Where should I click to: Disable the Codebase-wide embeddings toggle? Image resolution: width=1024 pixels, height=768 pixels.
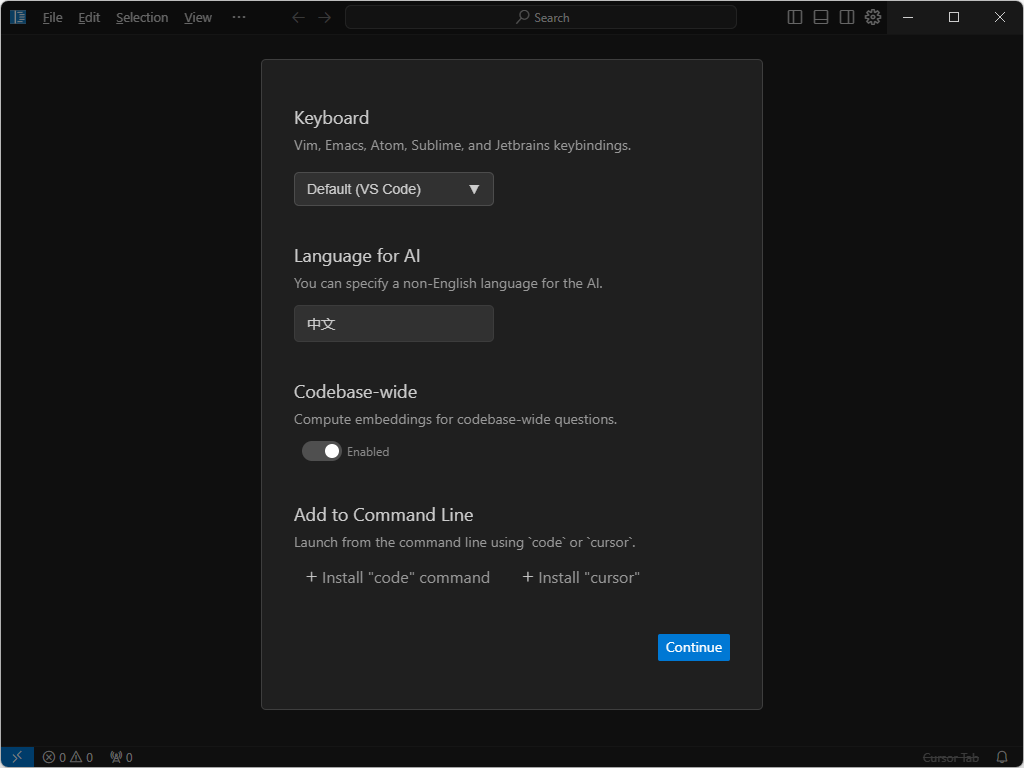tap(321, 451)
